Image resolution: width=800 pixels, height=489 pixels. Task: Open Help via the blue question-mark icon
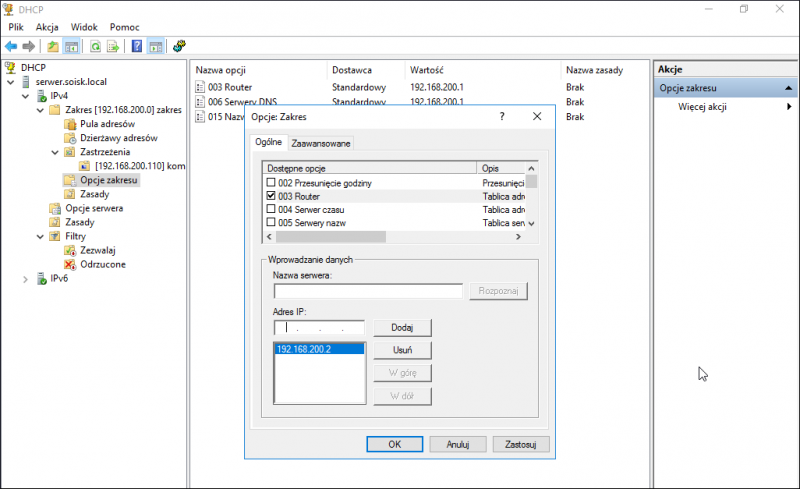pos(137,46)
